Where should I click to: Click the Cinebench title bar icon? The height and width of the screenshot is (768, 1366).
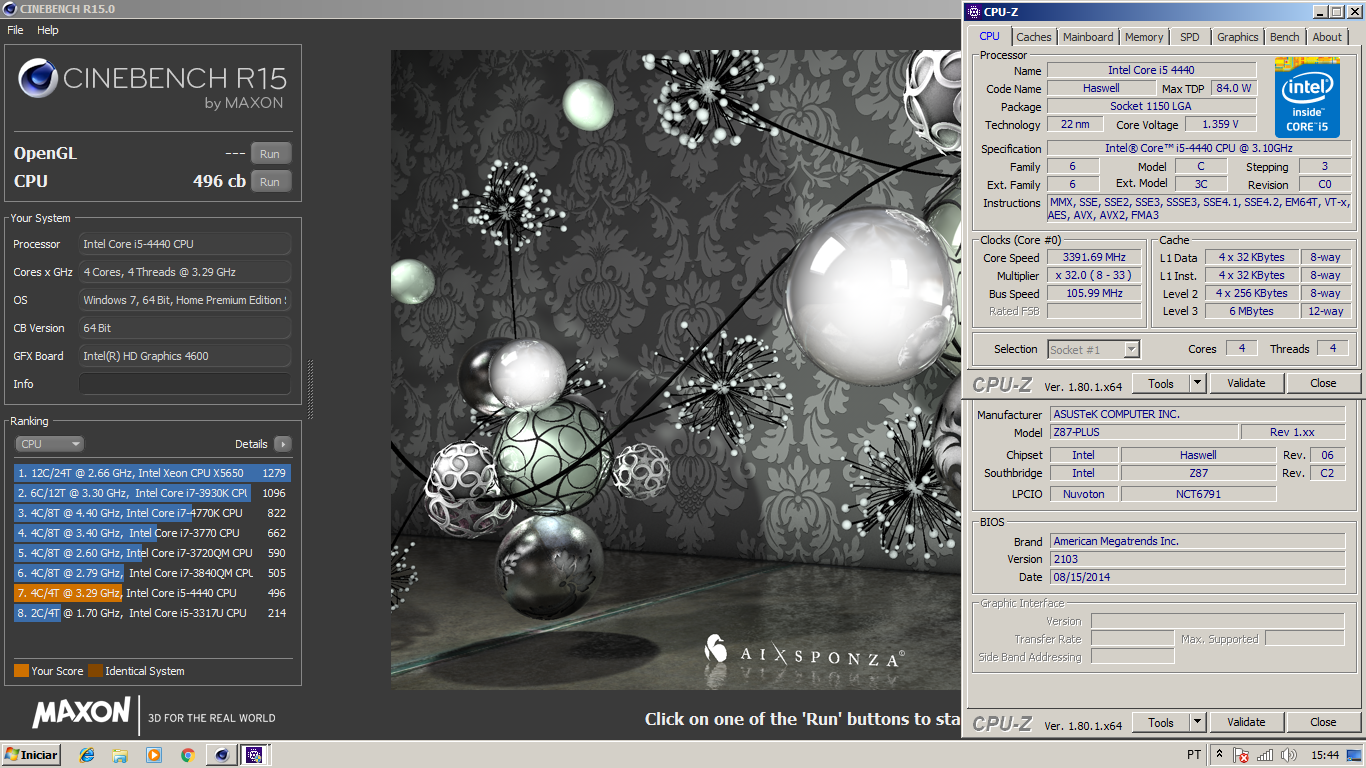[x=10, y=9]
